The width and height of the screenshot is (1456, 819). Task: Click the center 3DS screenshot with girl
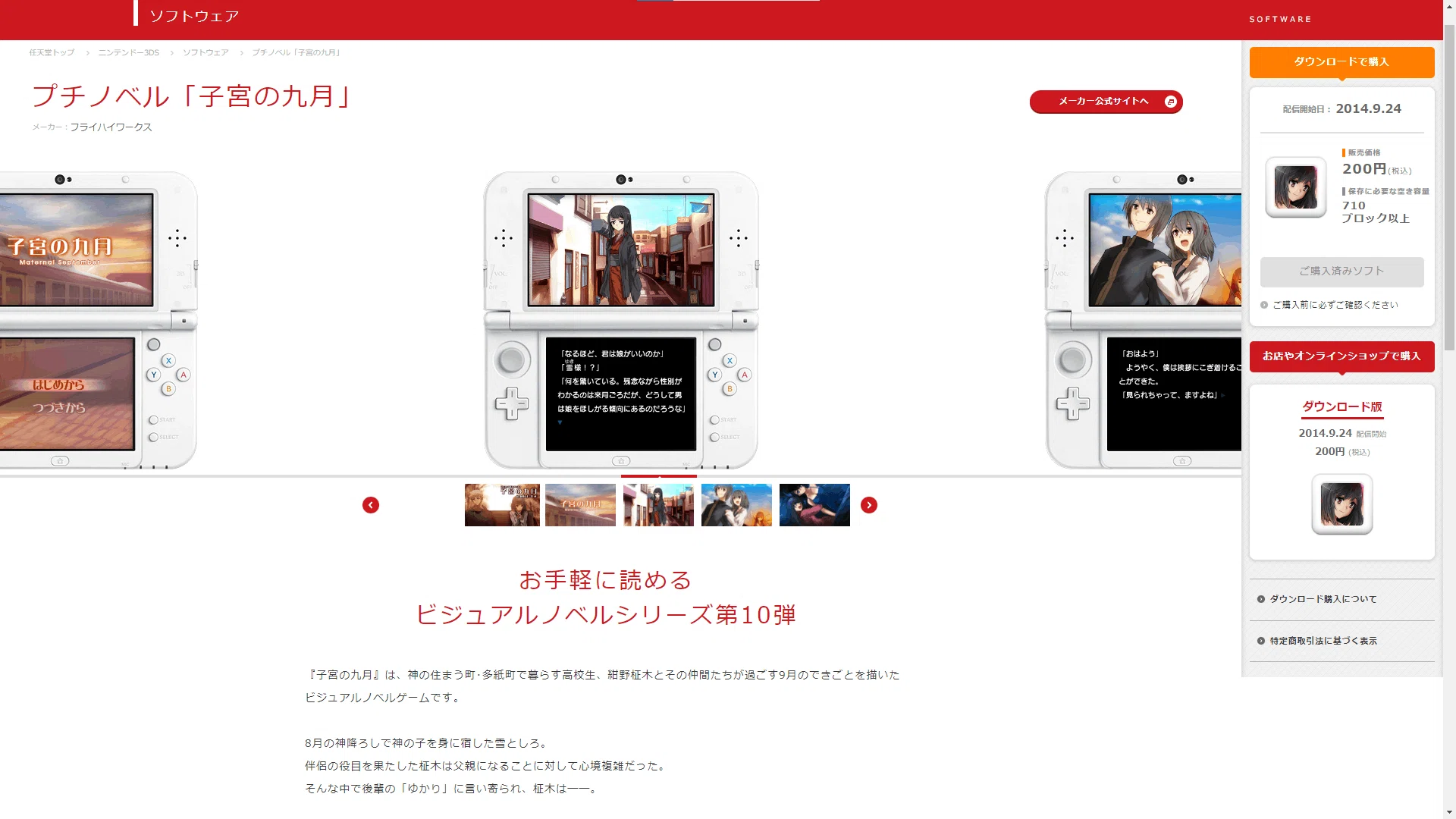tap(621, 249)
